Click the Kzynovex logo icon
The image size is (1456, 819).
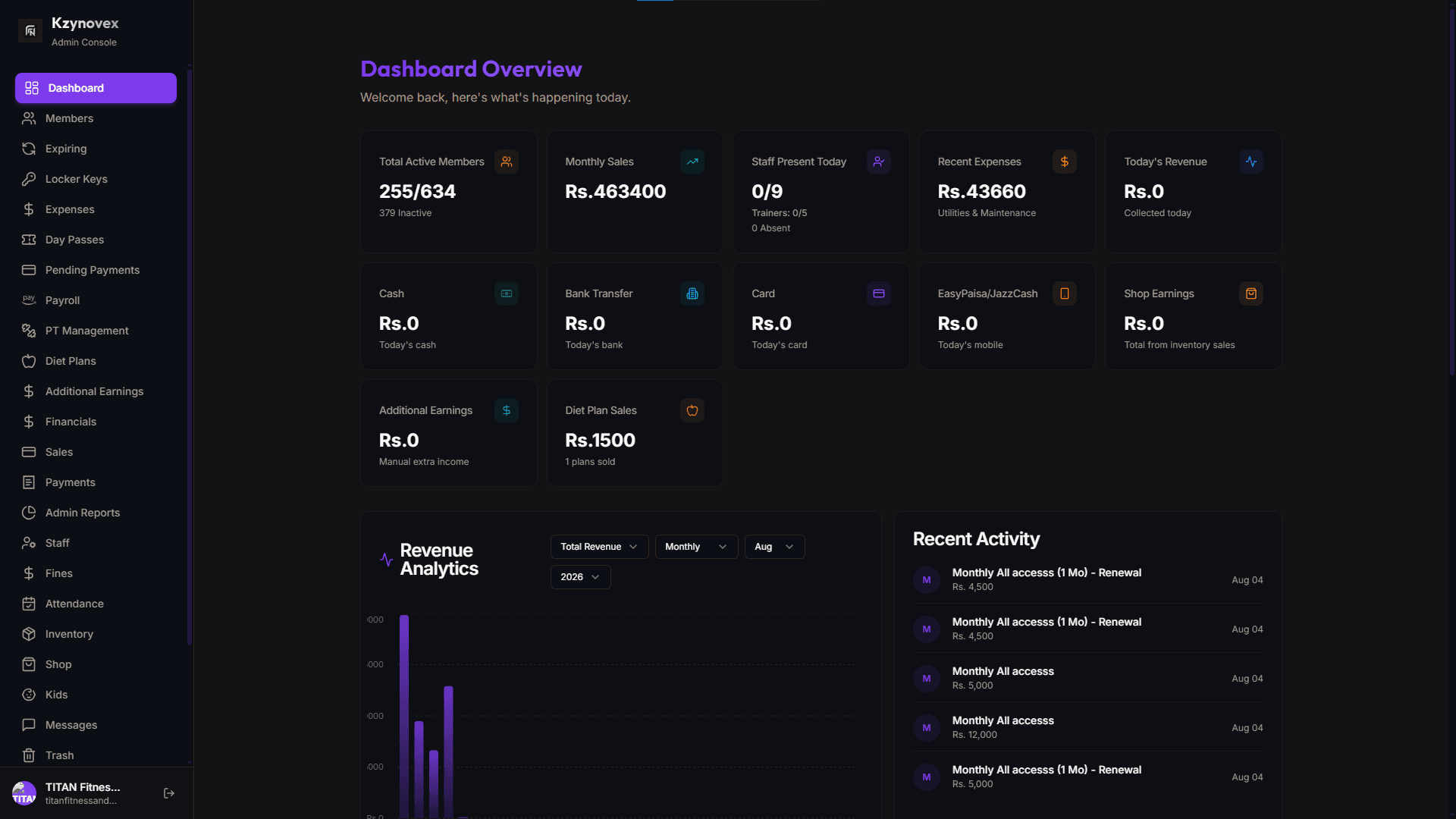[x=30, y=31]
